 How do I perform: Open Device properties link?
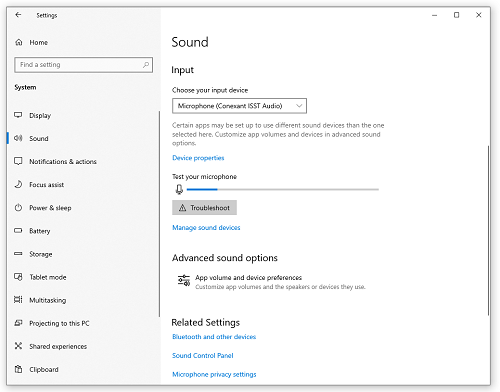(x=198, y=158)
